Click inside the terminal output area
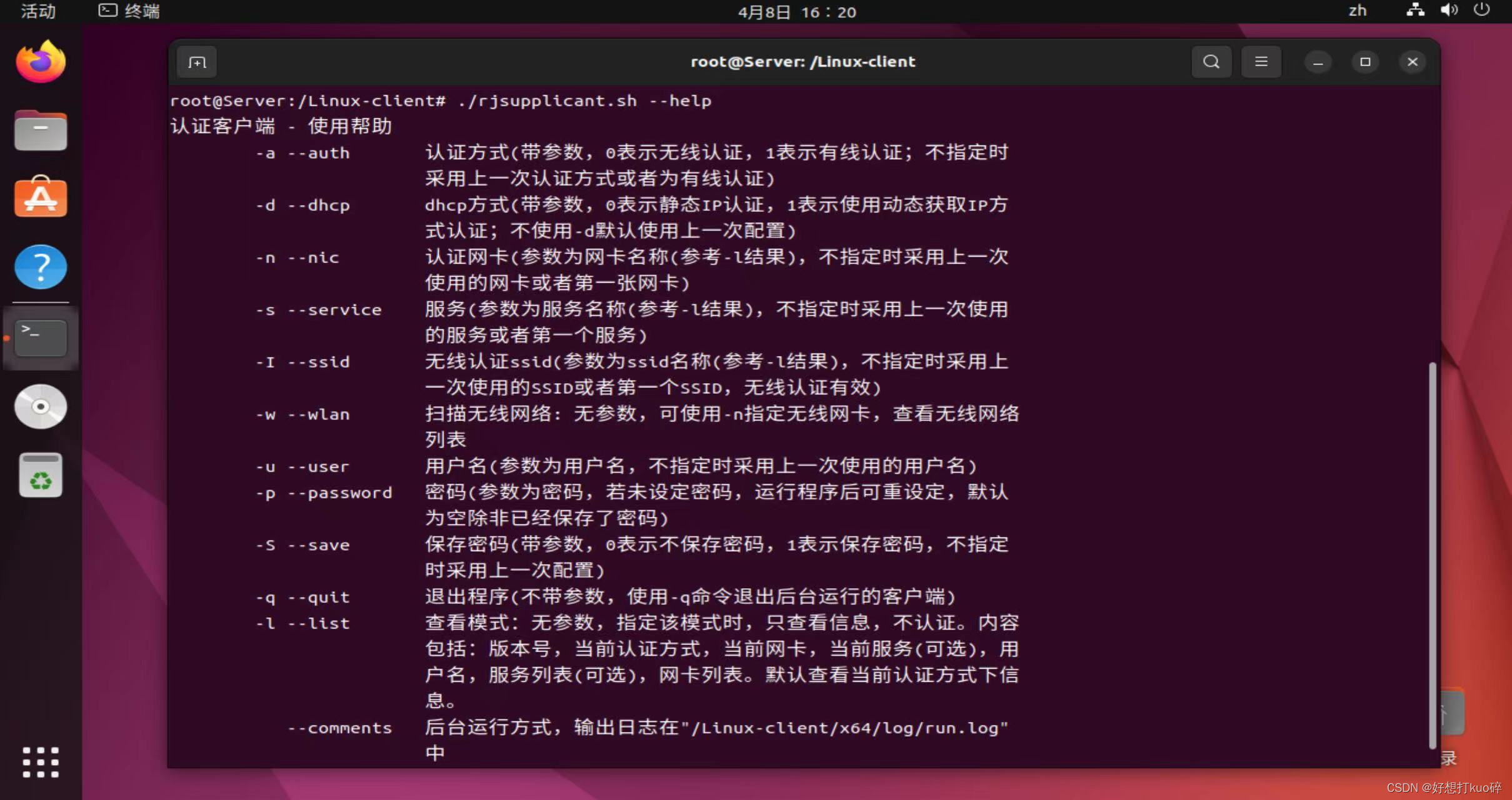This screenshot has width=1512, height=800. (x=750, y=406)
